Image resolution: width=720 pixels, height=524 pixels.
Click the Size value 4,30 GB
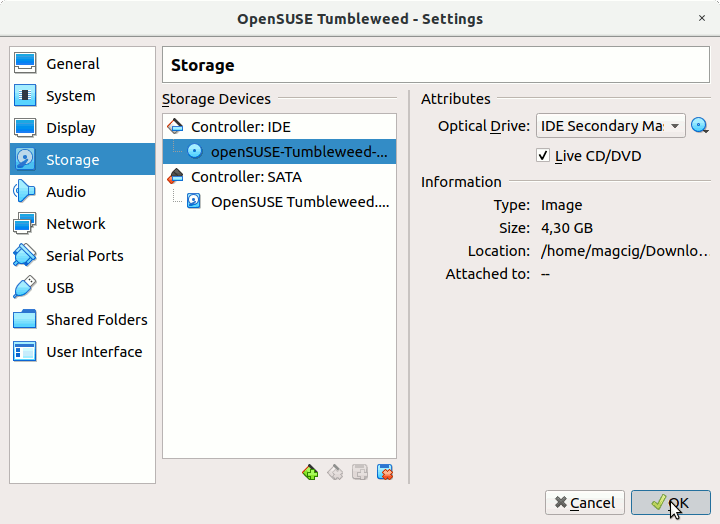(x=567, y=228)
